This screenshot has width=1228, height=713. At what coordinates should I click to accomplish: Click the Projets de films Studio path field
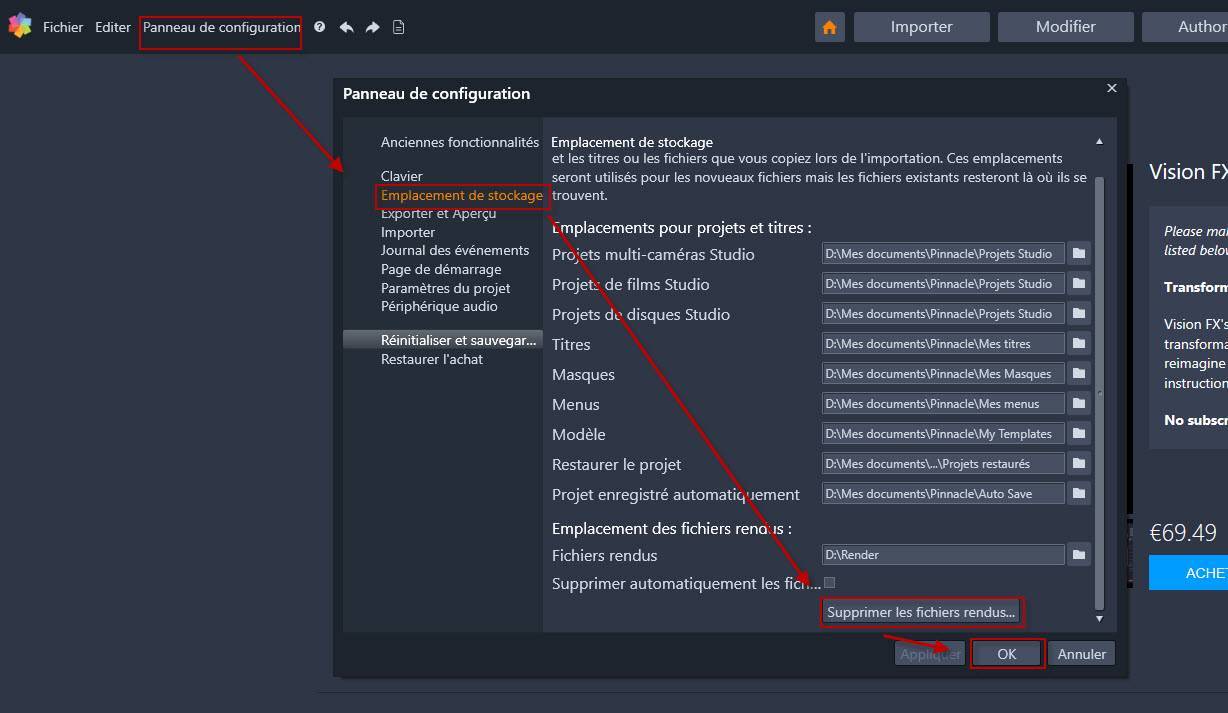tap(943, 284)
